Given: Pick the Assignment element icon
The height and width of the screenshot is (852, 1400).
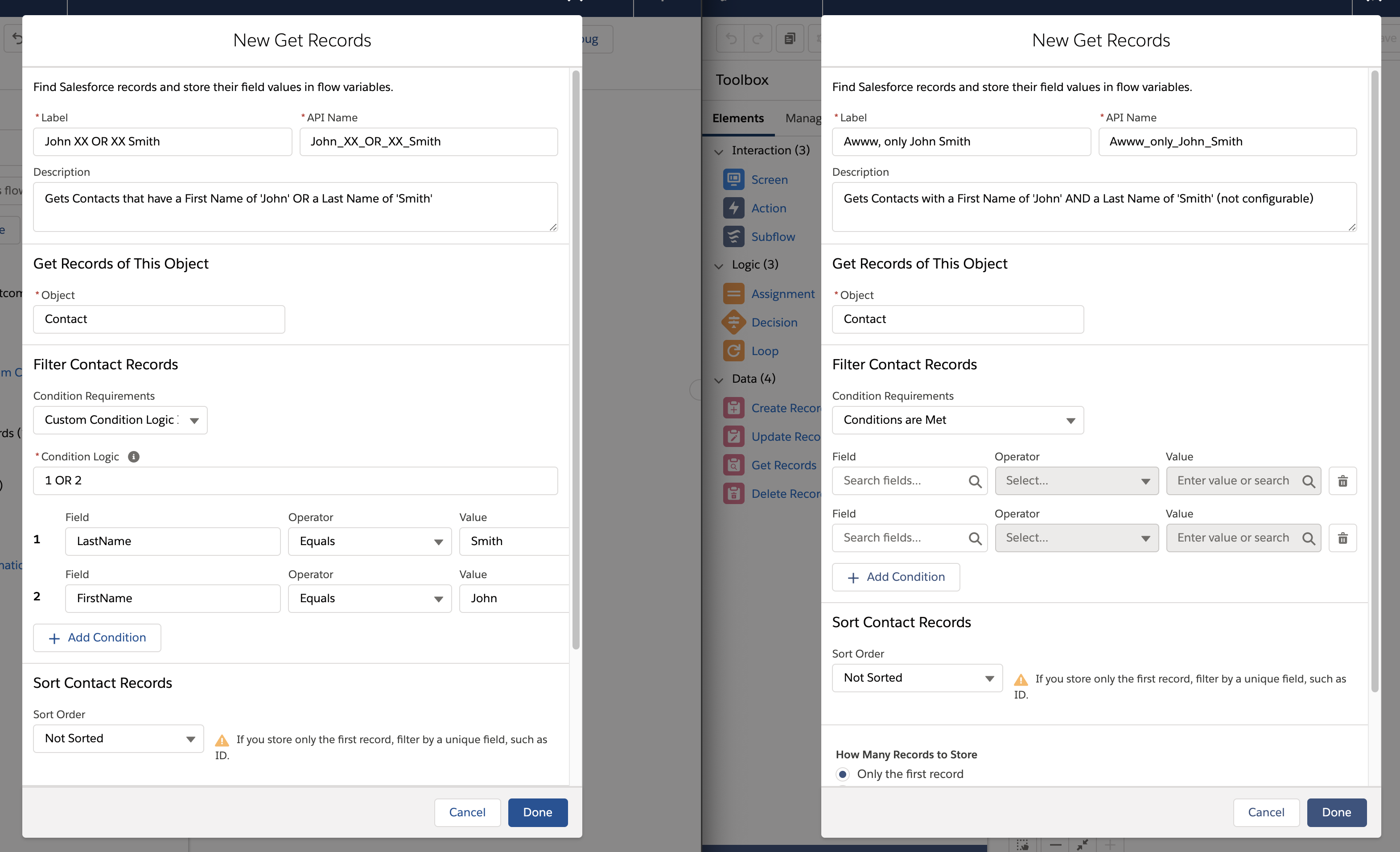Looking at the screenshot, I should (733, 294).
